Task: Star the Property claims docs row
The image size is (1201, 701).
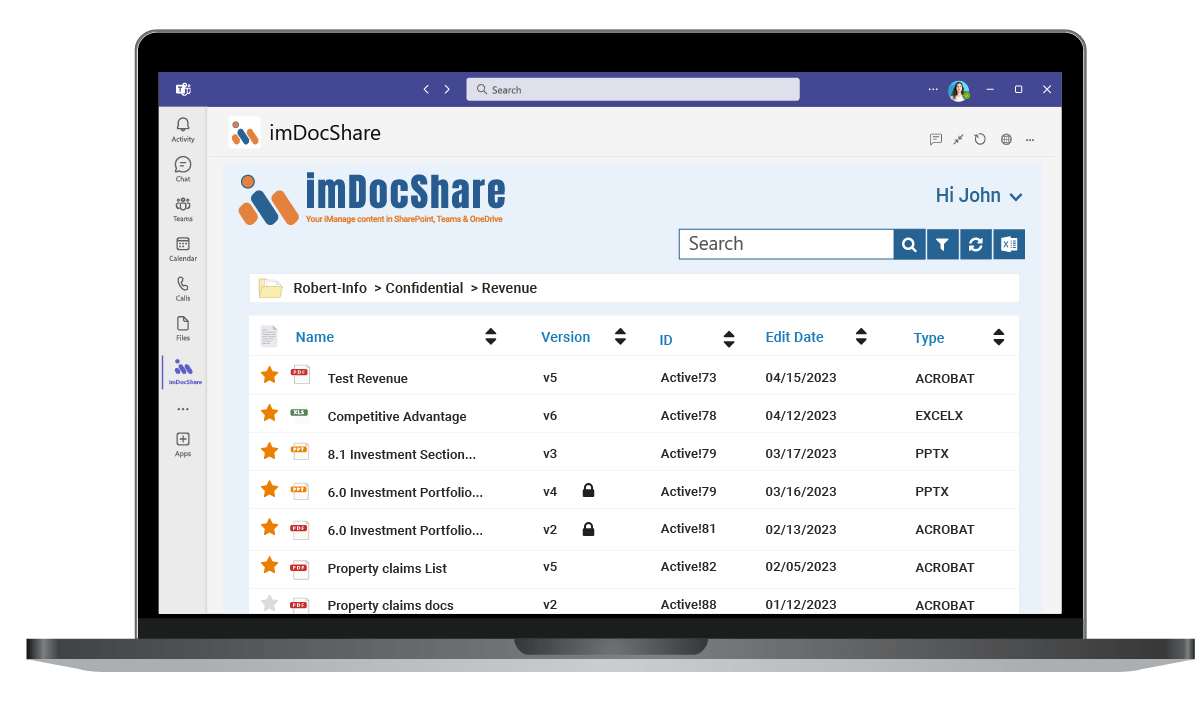Action: [x=269, y=603]
